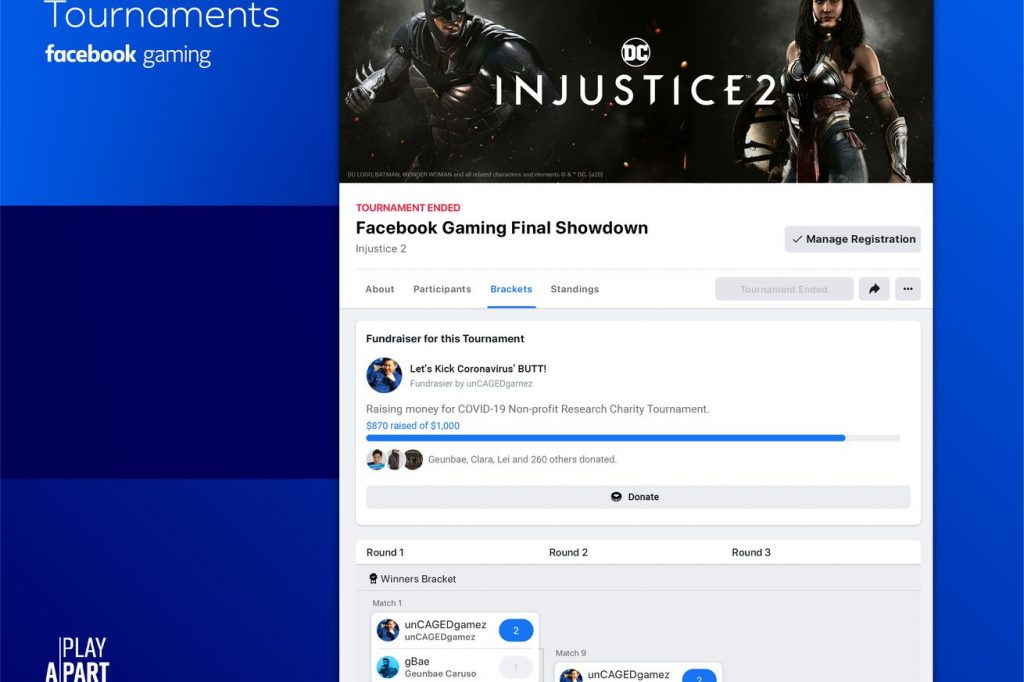Screen dimensions: 1024x682
Task: Click the first donor avatar
Action: pos(376,459)
